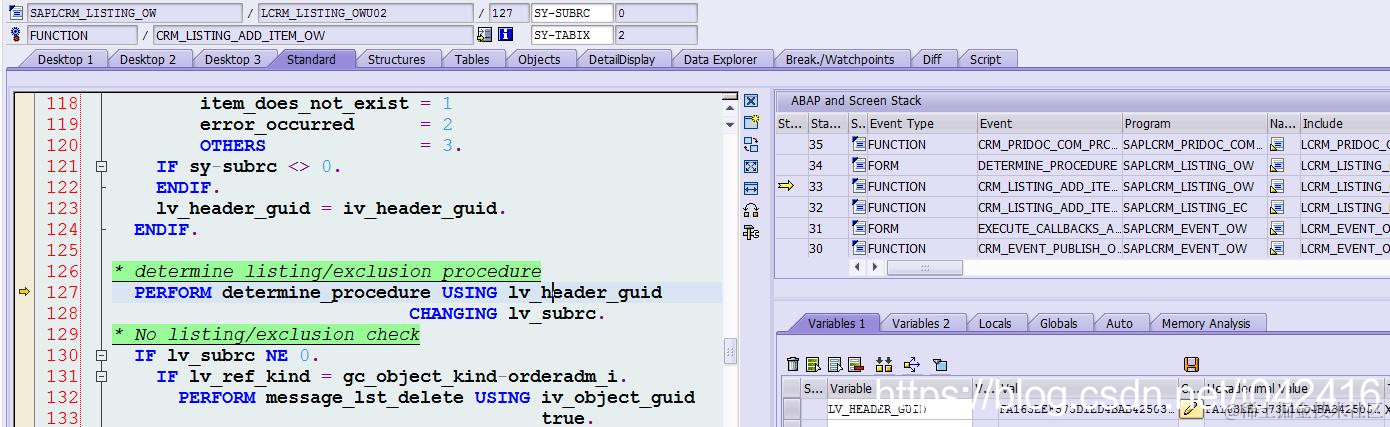Image resolution: width=1390 pixels, height=427 pixels.
Task: Click the swap tool icon beside the stack panel
Action: pos(751,144)
